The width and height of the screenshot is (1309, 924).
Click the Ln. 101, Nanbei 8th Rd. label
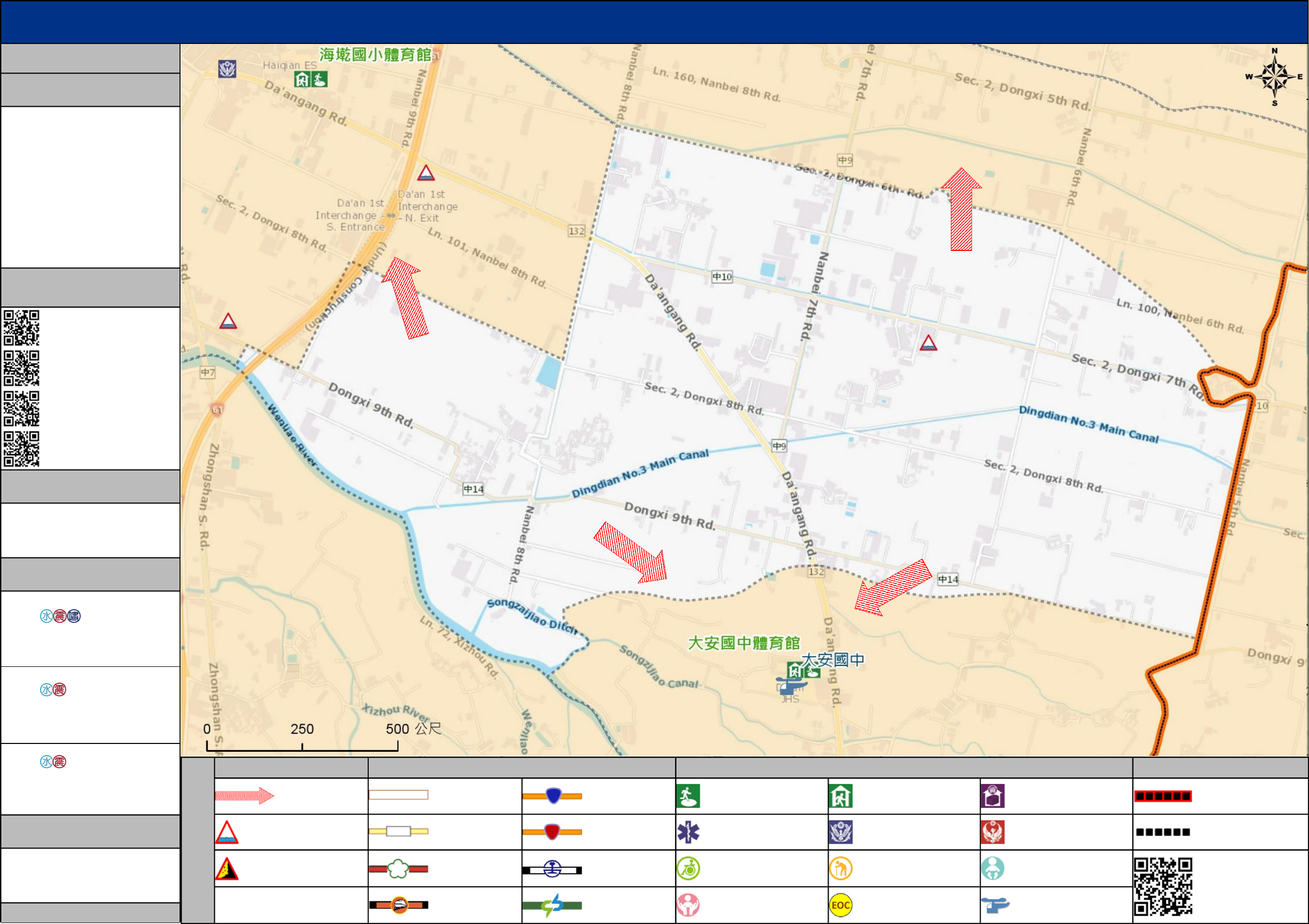tap(487, 258)
